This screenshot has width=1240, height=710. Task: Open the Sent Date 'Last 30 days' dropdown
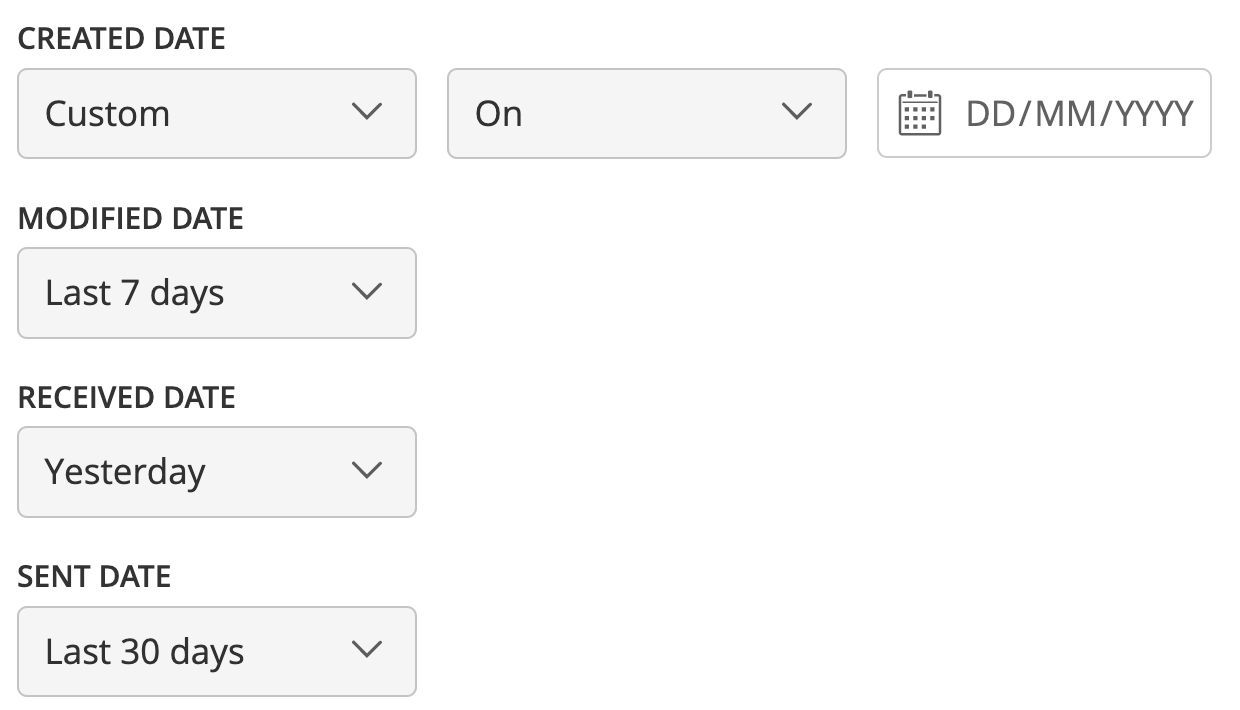[216, 651]
